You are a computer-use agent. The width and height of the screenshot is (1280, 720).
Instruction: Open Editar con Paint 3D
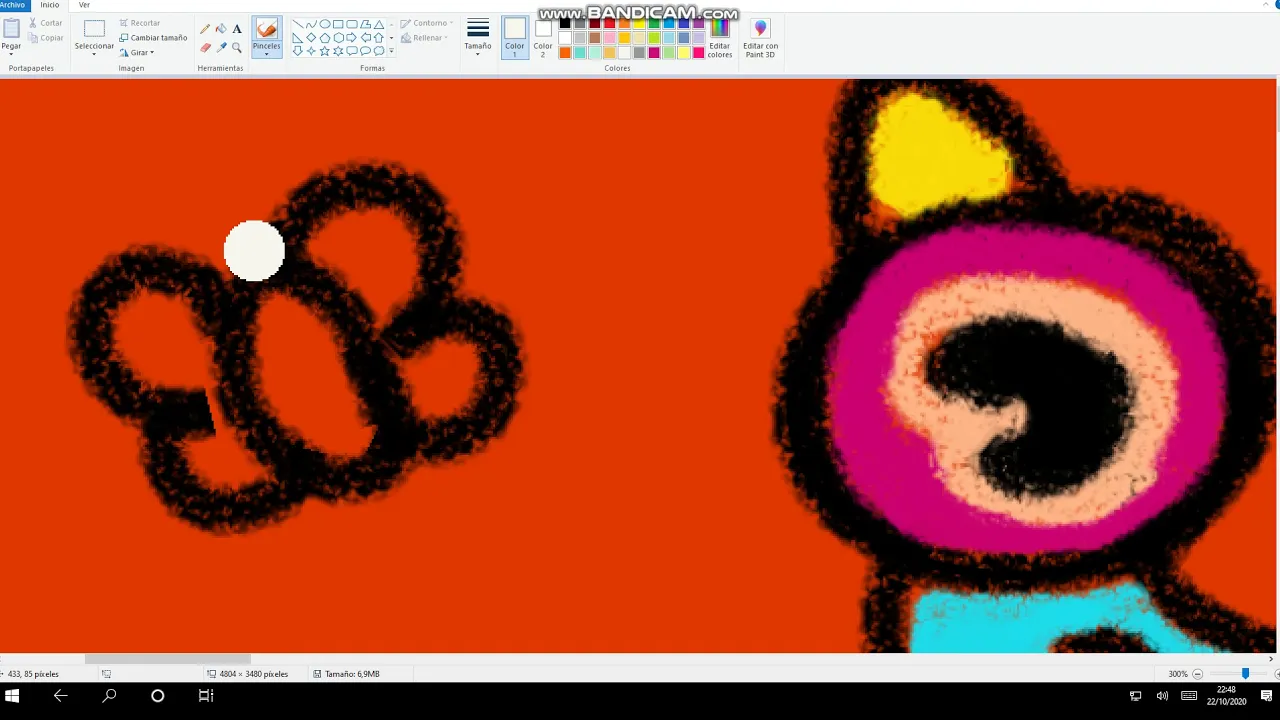[x=760, y=37]
